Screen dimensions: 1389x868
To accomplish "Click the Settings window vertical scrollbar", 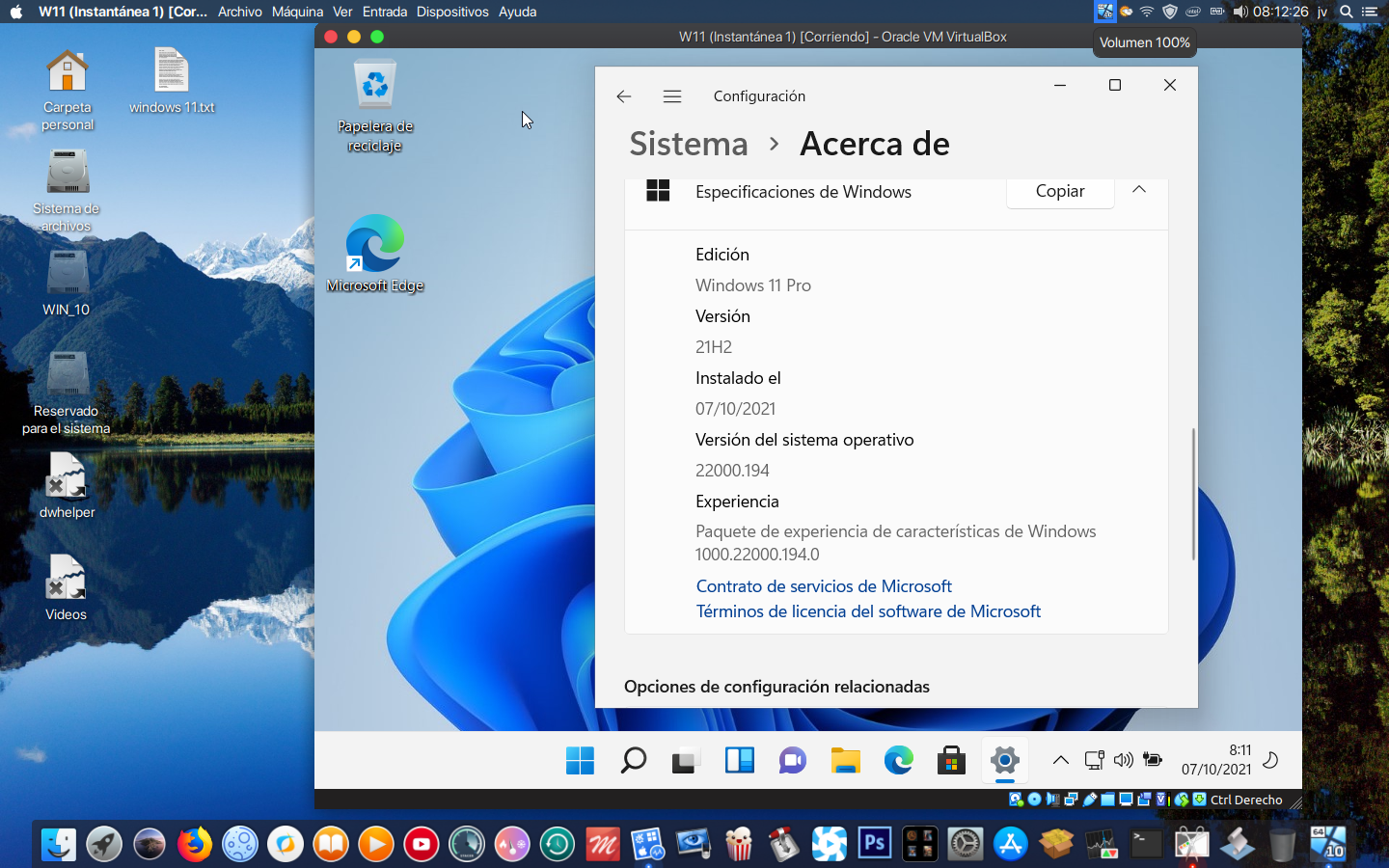I will pos(1193,494).
